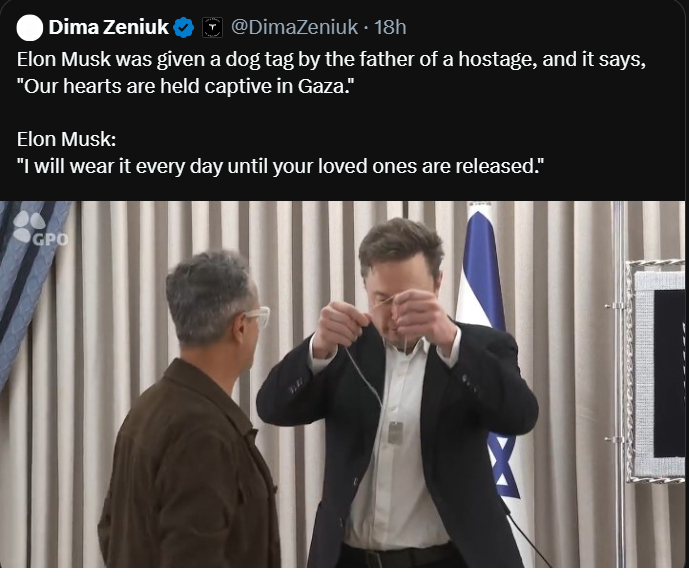
Task: Click the framed plaque on right wall
Action: coord(656,372)
